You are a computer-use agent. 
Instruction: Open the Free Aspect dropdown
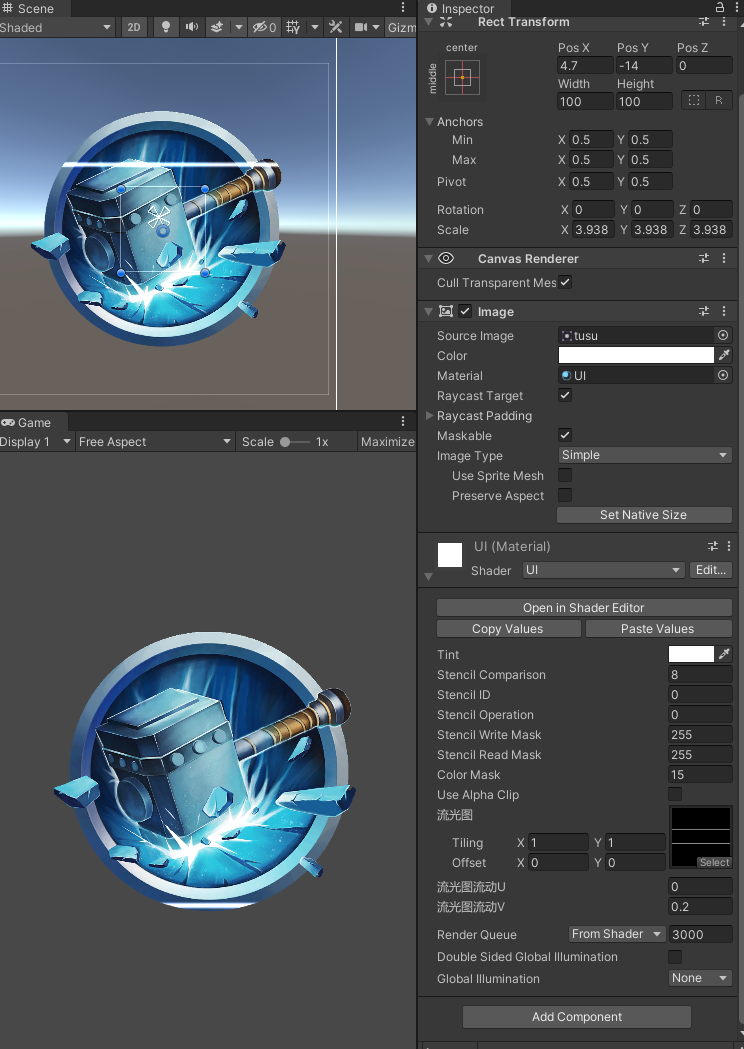(155, 442)
